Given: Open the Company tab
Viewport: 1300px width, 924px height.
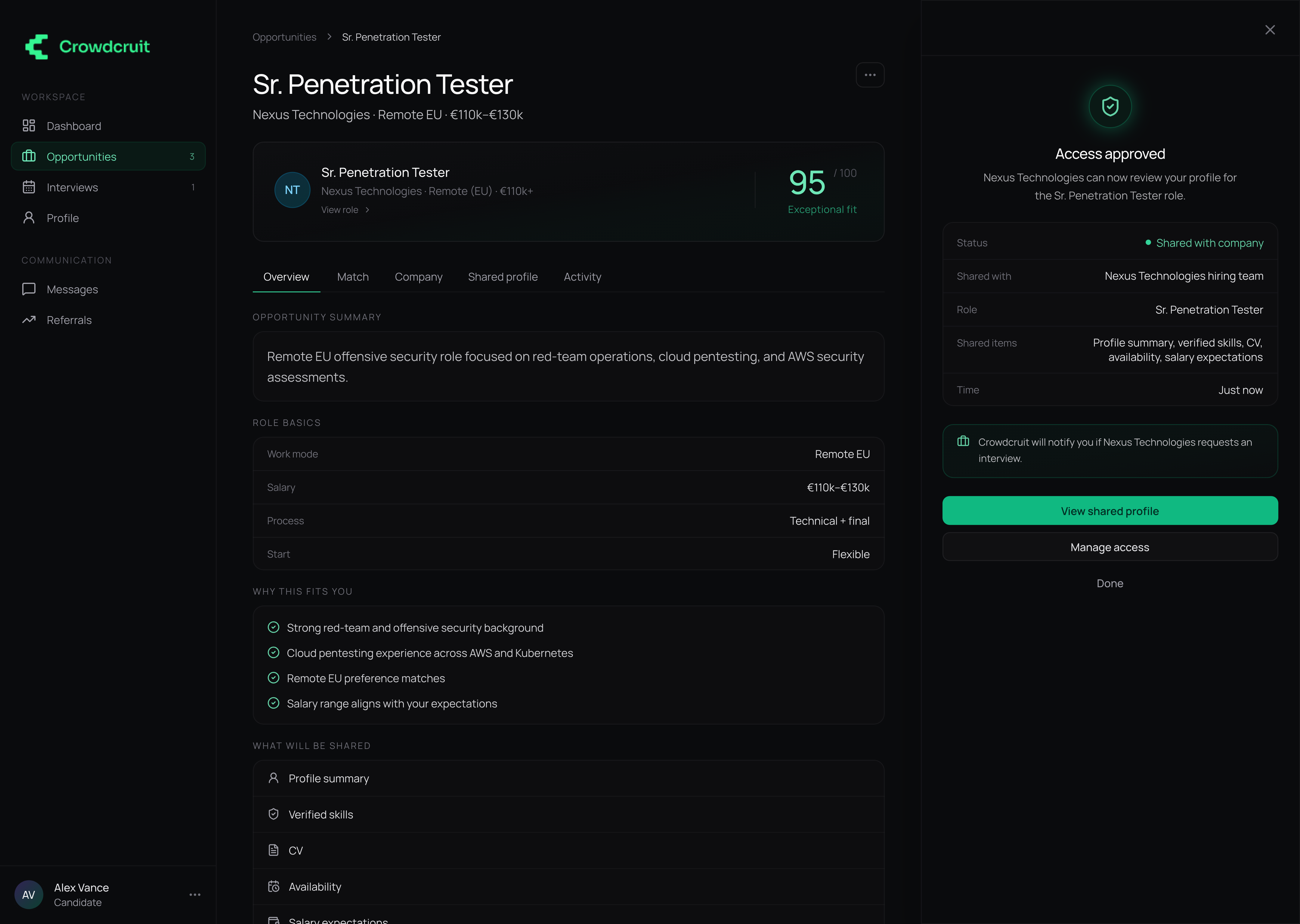Looking at the screenshot, I should pyautogui.click(x=418, y=277).
